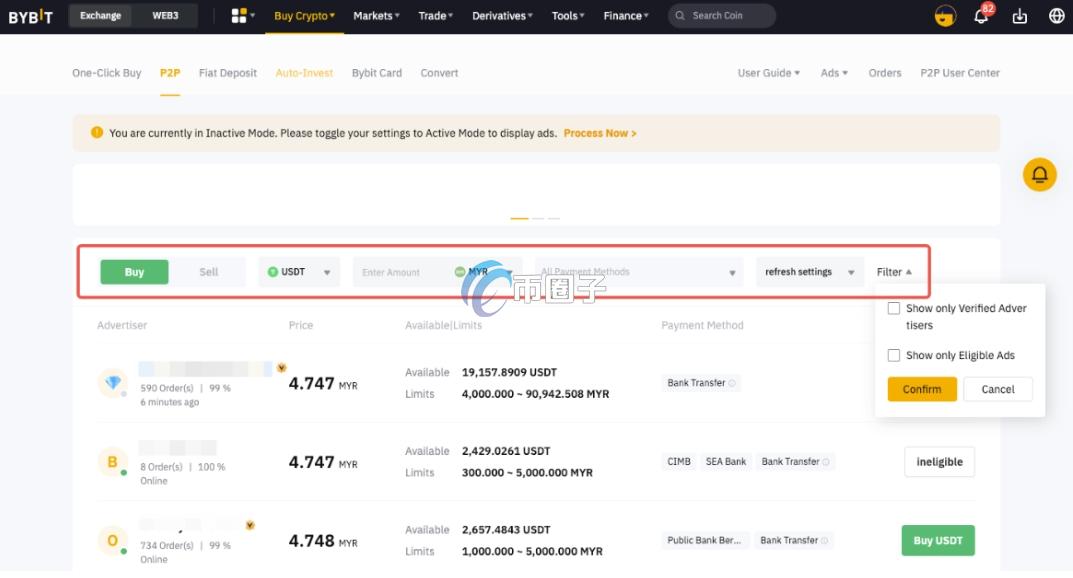Go to the One-Click Buy tab

pos(107,73)
